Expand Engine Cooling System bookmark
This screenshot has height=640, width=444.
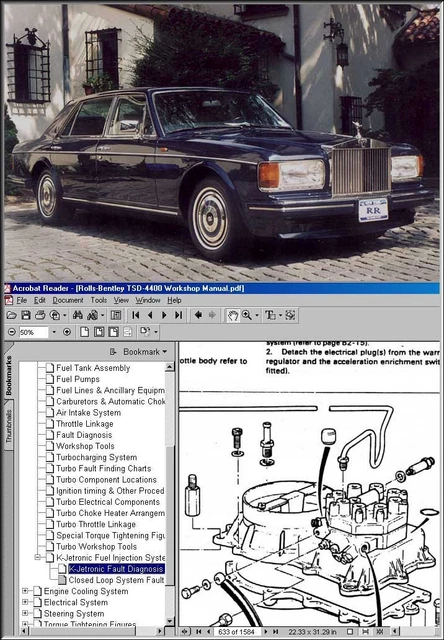[x=25, y=591]
